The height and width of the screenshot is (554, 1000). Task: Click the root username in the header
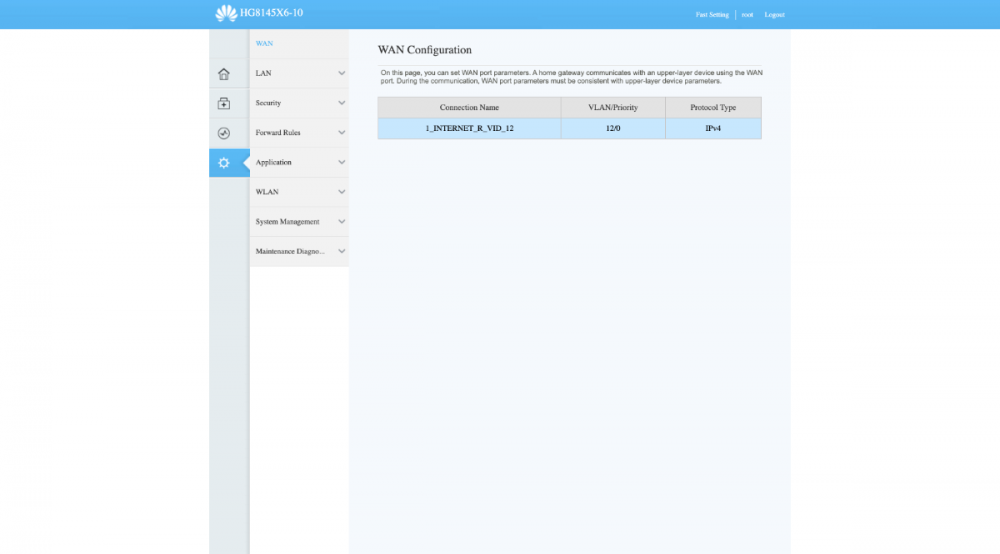tap(747, 15)
